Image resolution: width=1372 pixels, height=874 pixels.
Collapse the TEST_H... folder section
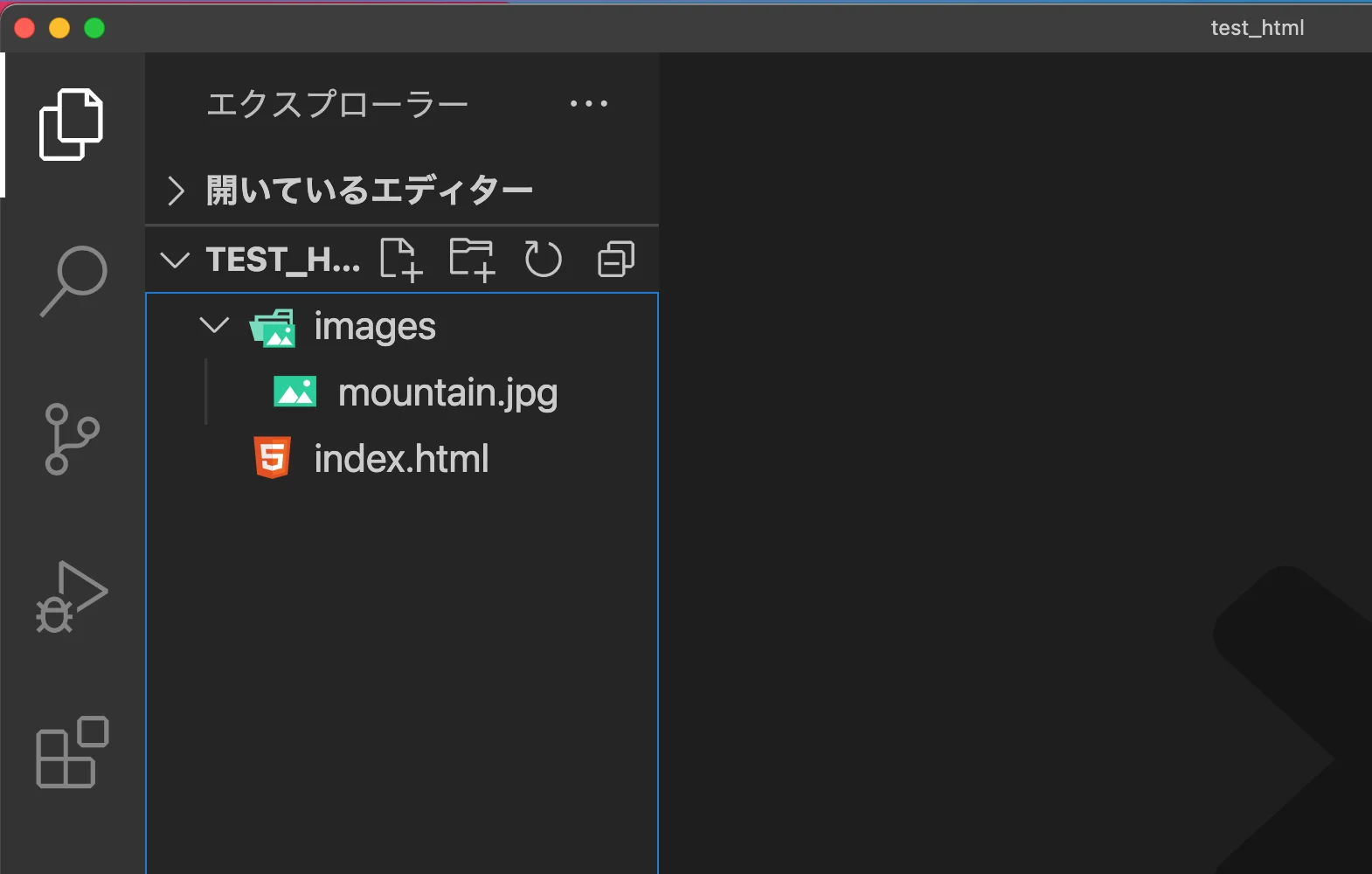176,260
